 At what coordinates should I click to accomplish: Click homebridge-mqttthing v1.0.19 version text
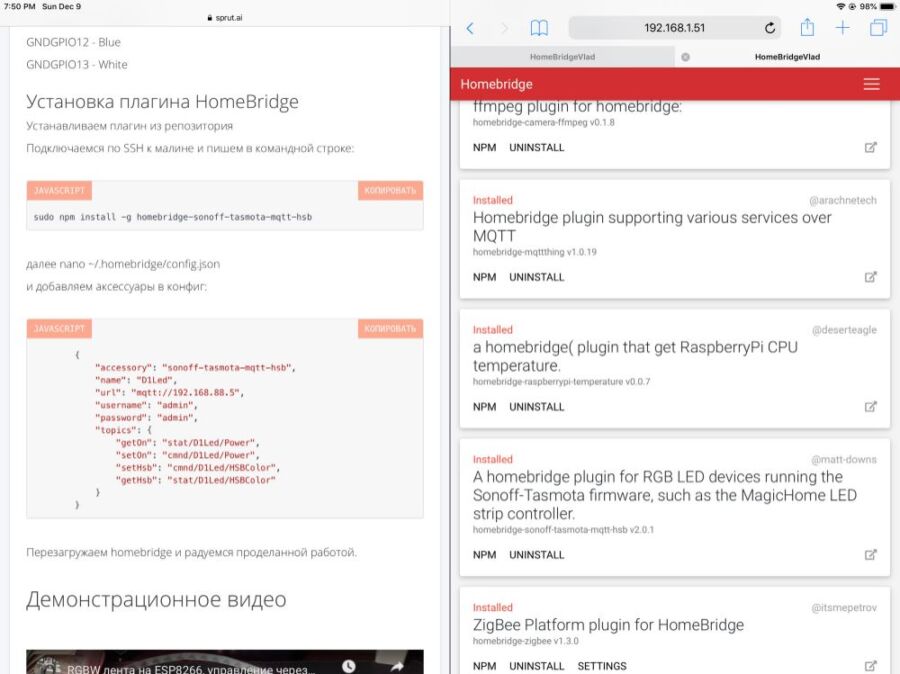point(534,252)
